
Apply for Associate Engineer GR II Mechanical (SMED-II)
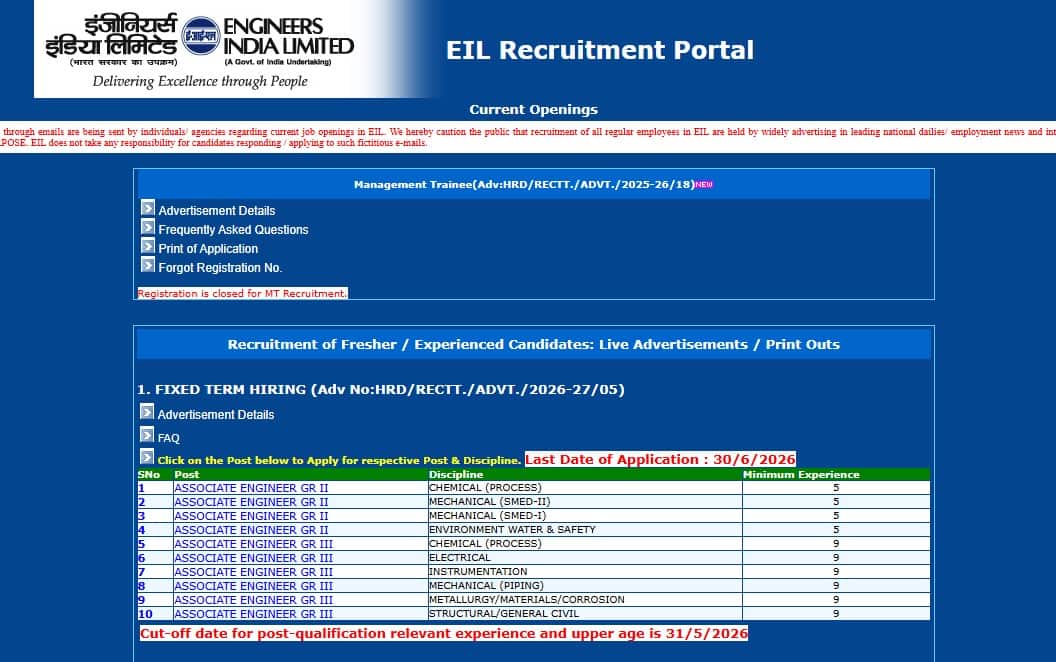(251, 502)
